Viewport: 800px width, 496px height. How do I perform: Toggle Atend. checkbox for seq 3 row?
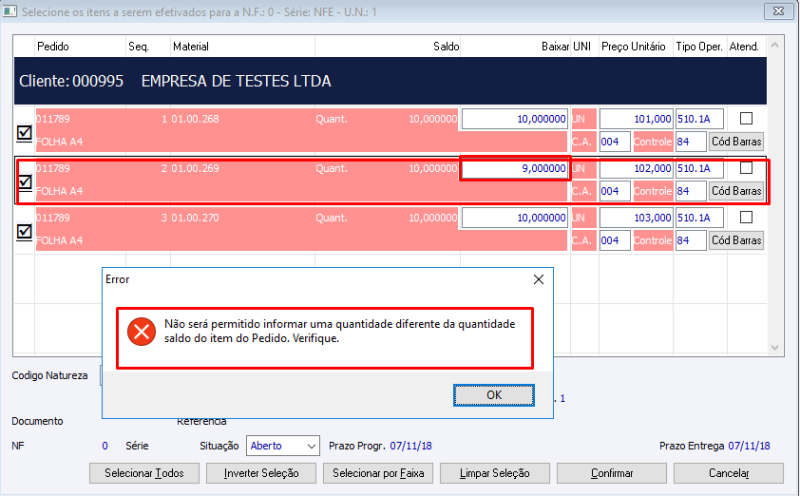tap(746, 217)
